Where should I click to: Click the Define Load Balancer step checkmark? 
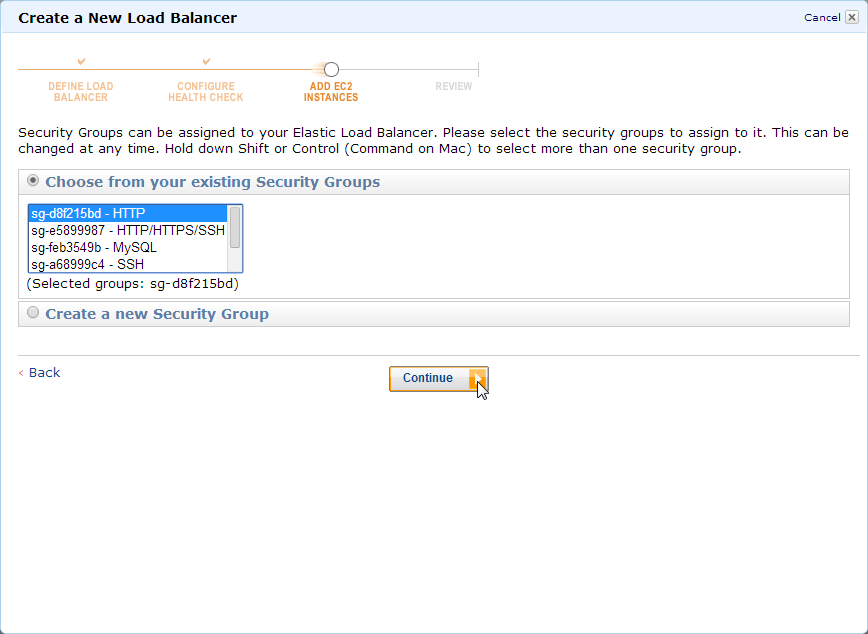click(80, 60)
